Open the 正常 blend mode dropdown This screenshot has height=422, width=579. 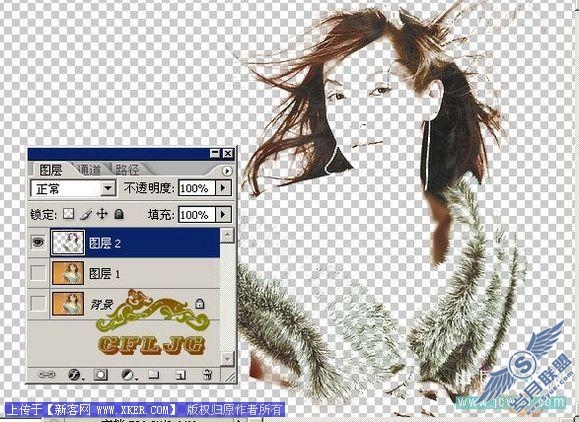[73, 189]
